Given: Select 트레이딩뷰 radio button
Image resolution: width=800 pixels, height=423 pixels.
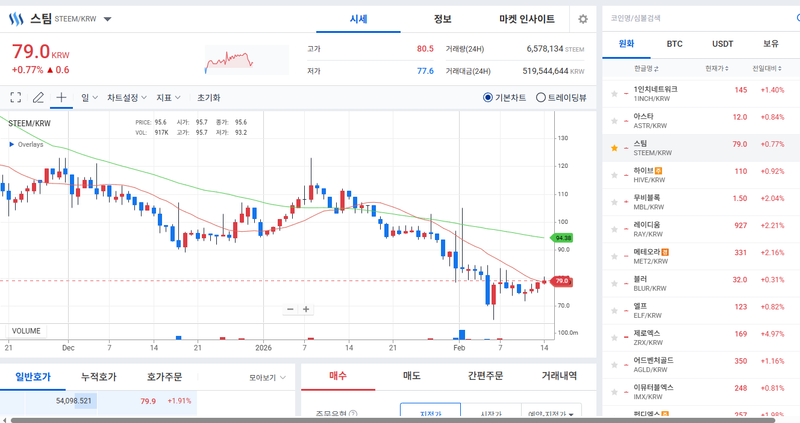Looking at the screenshot, I should pyautogui.click(x=541, y=98).
